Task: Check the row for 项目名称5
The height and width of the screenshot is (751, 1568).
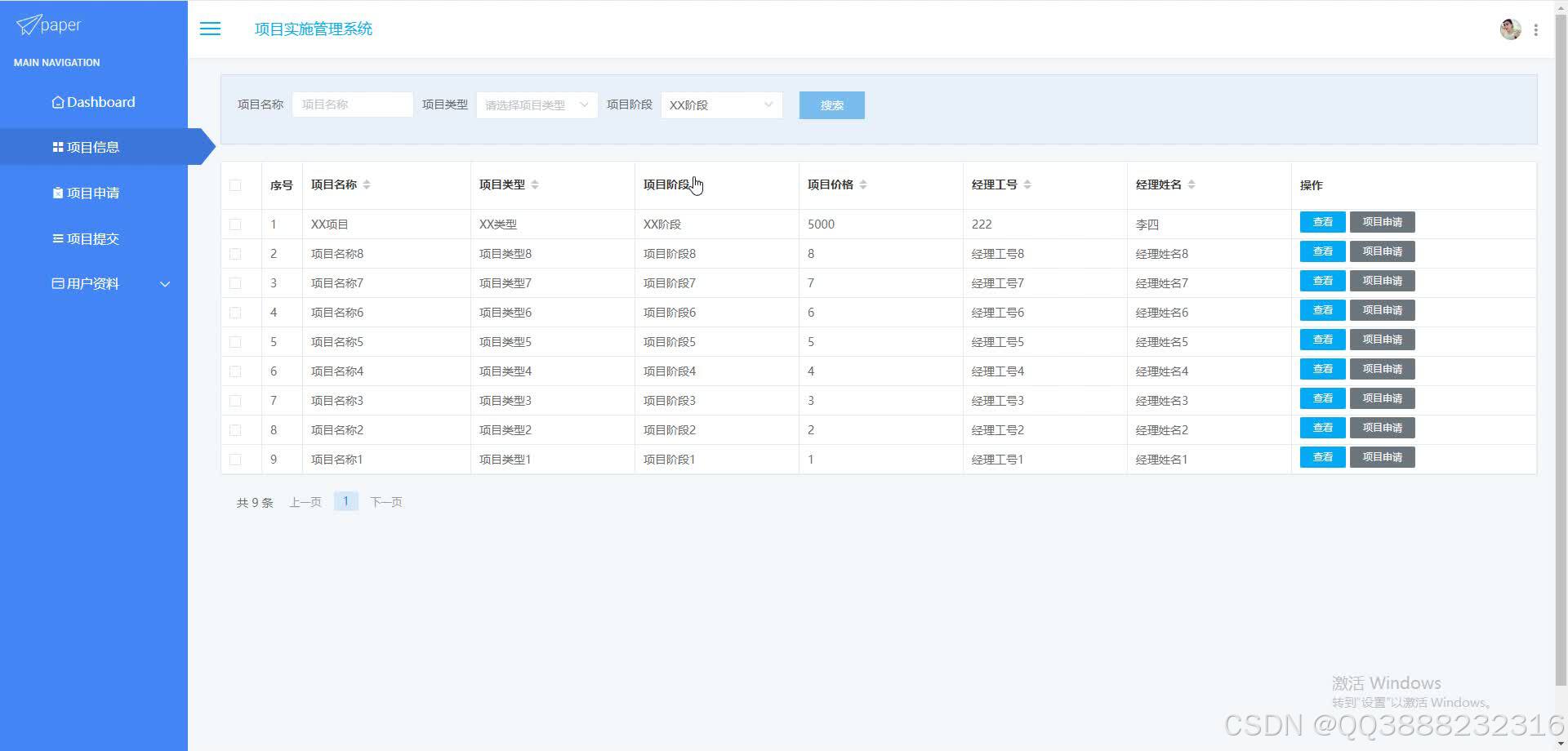Action: point(235,342)
